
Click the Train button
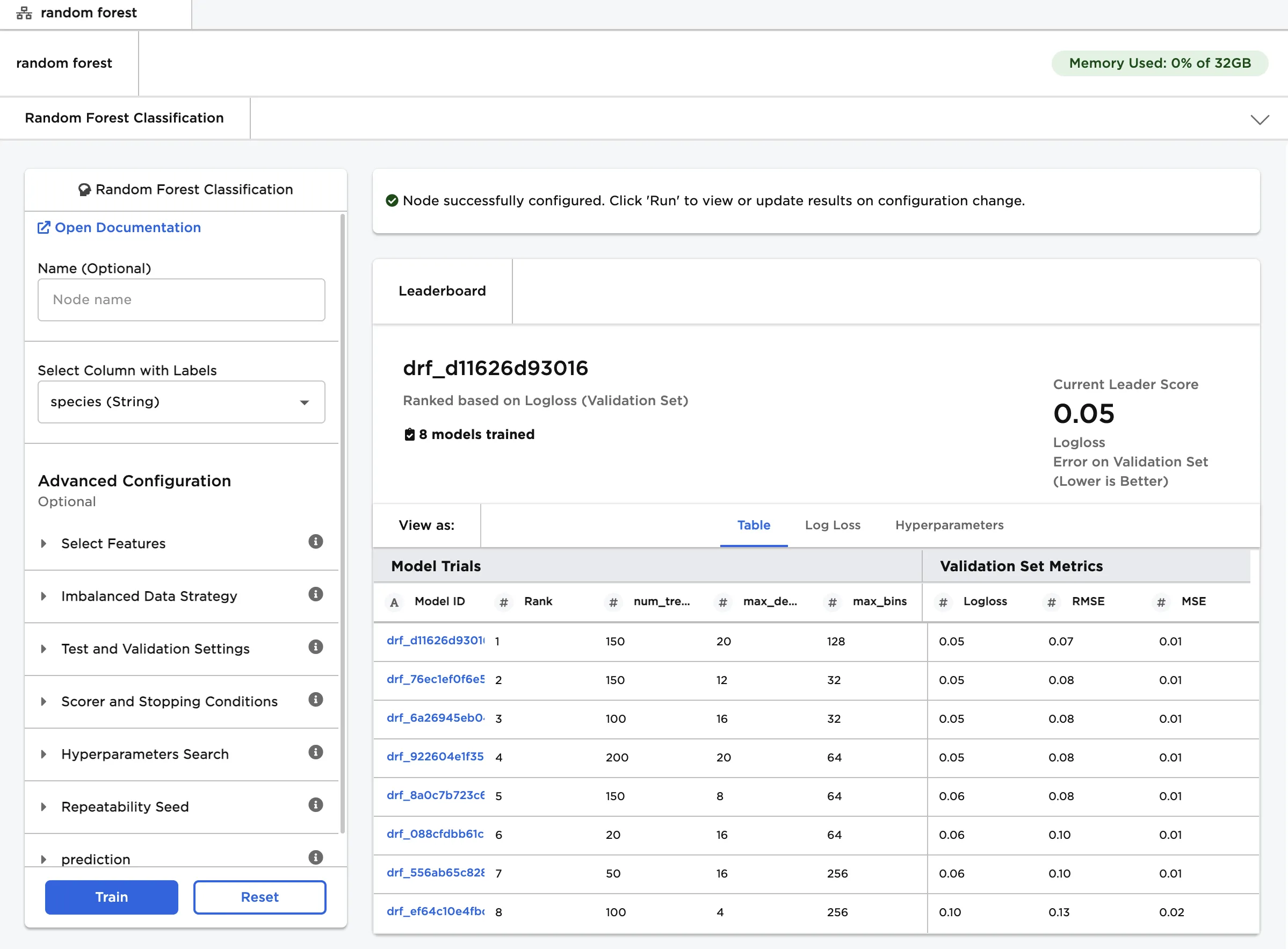pyautogui.click(x=111, y=897)
